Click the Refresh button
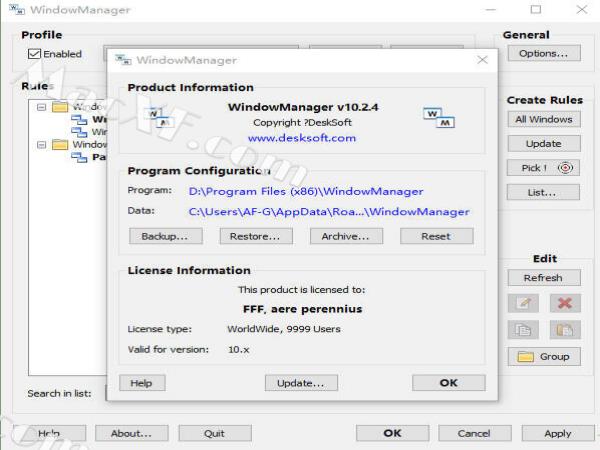 coord(544,278)
